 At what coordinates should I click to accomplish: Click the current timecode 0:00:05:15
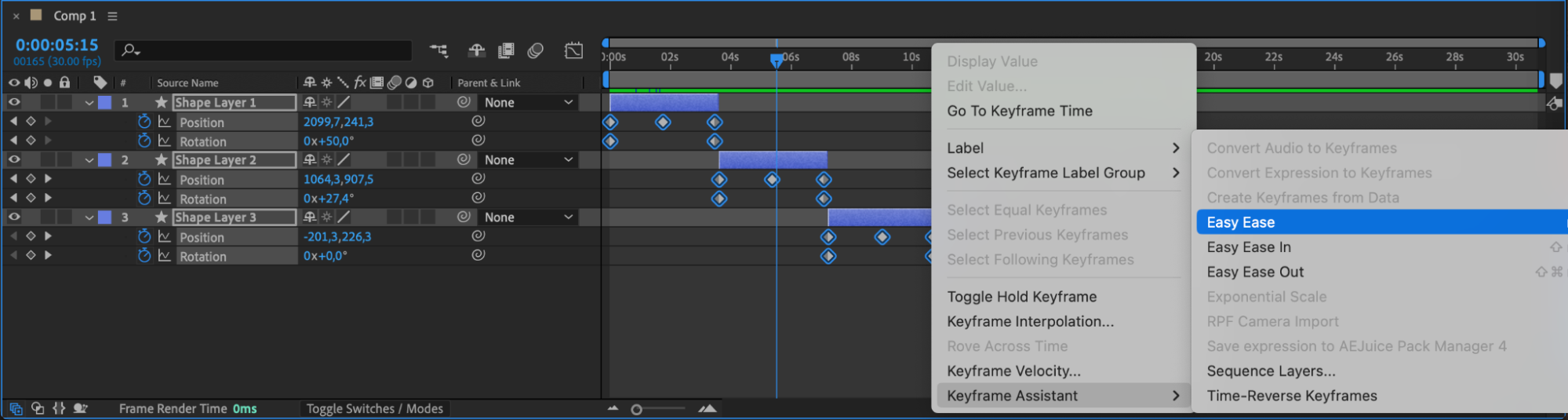click(x=57, y=45)
